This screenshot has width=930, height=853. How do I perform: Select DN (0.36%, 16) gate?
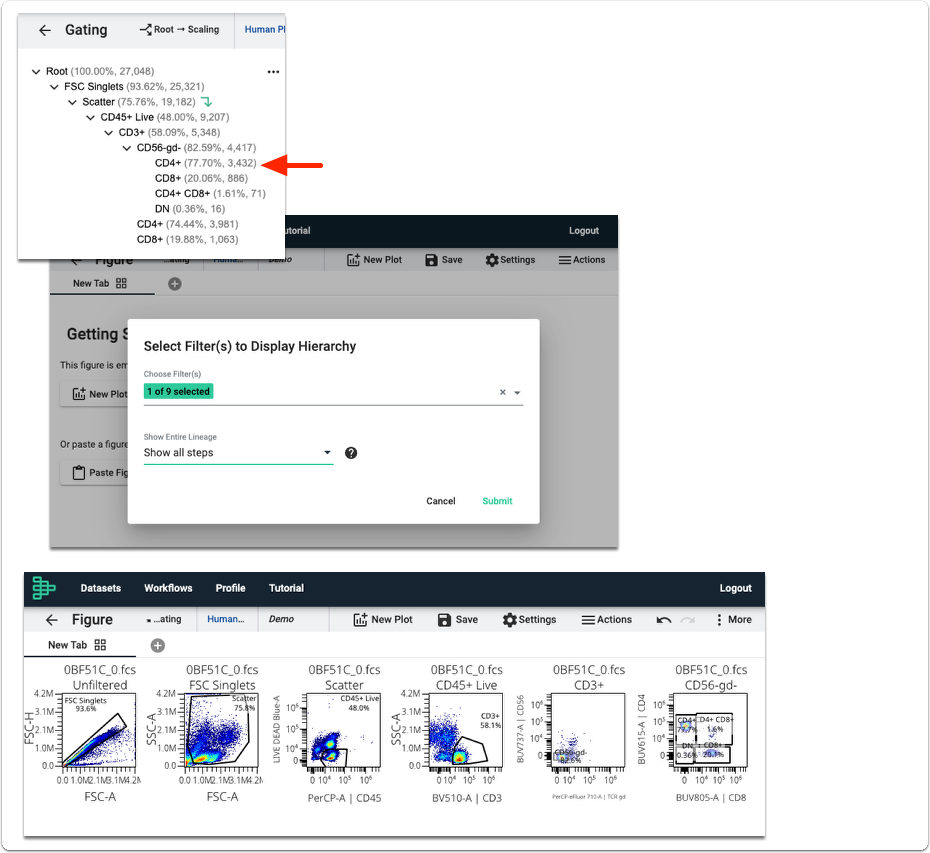(x=190, y=209)
